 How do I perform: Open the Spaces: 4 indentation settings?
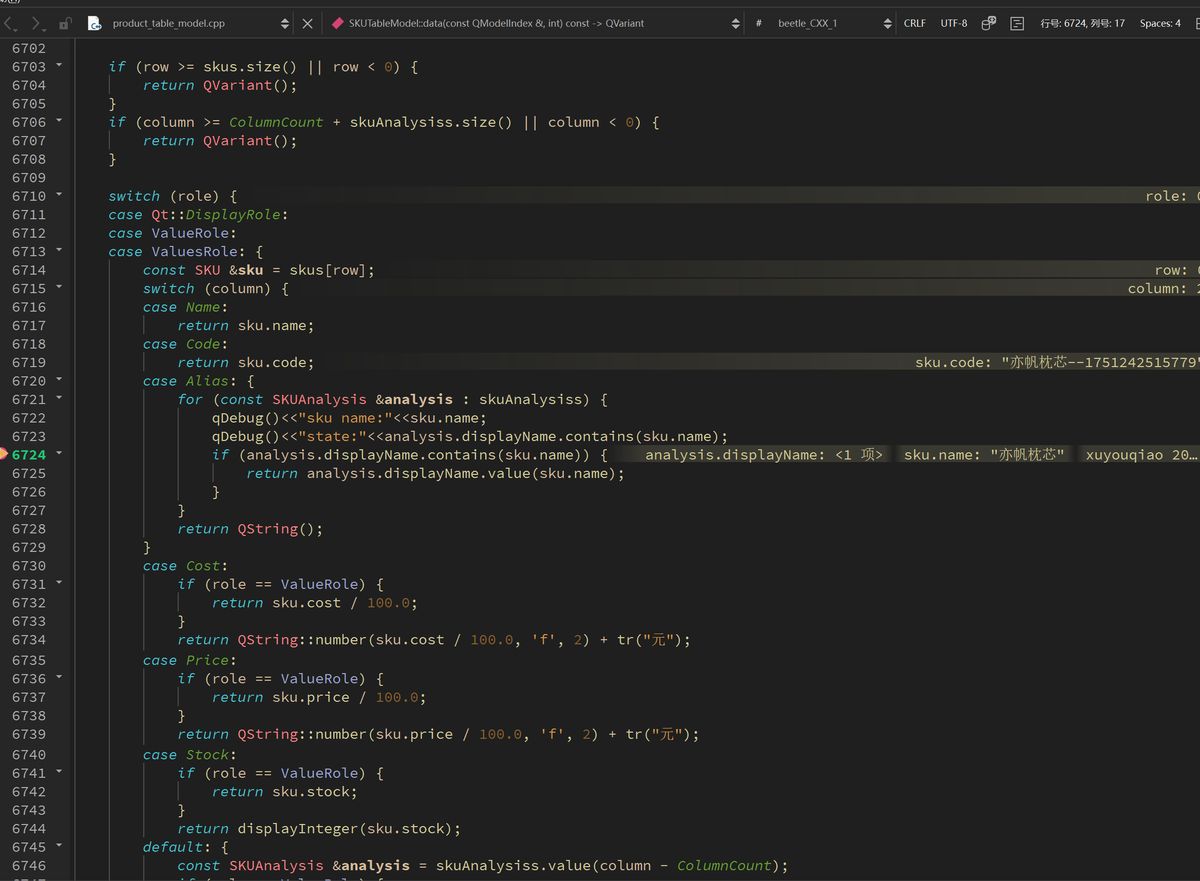tap(1160, 23)
